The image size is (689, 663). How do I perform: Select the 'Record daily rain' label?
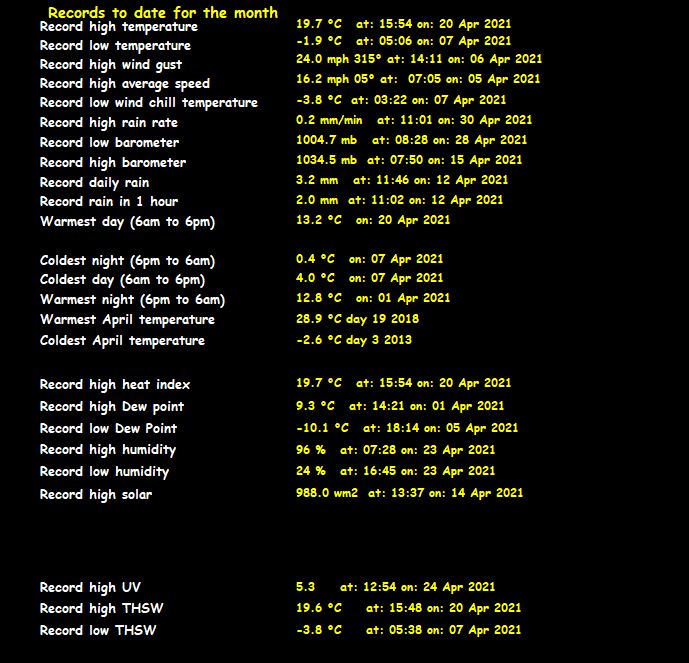point(94,183)
